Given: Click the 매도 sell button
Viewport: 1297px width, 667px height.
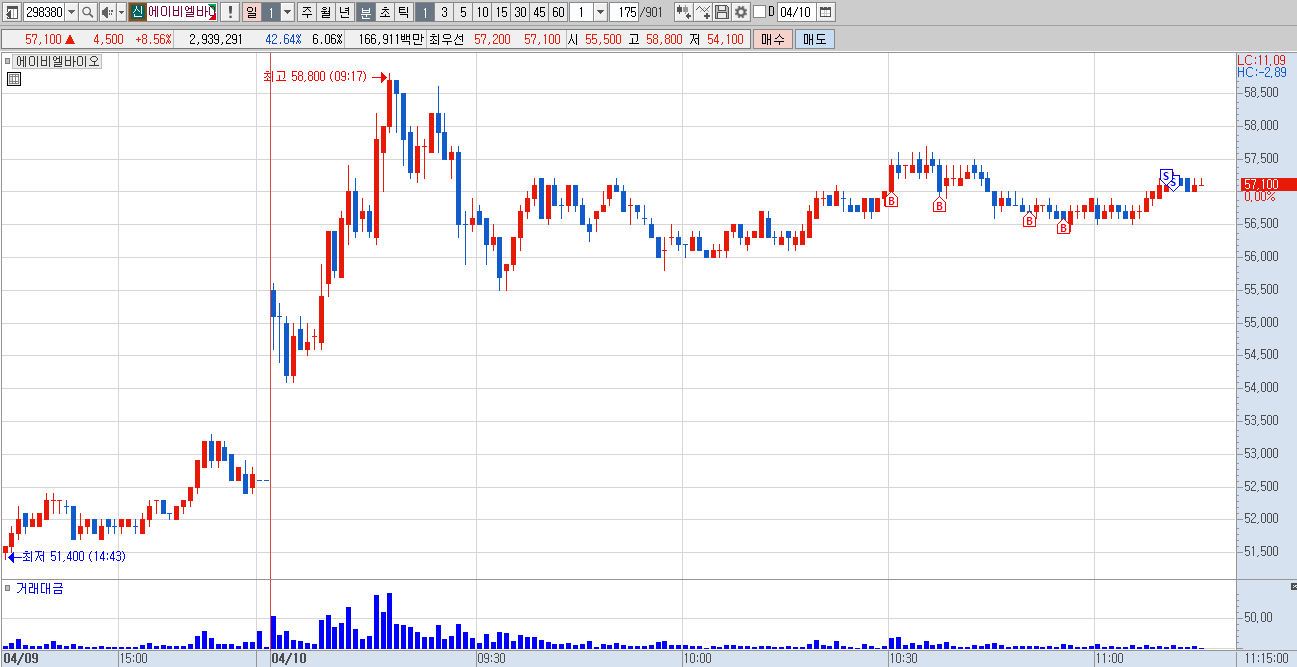Looking at the screenshot, I should click(x=814, y=39).
